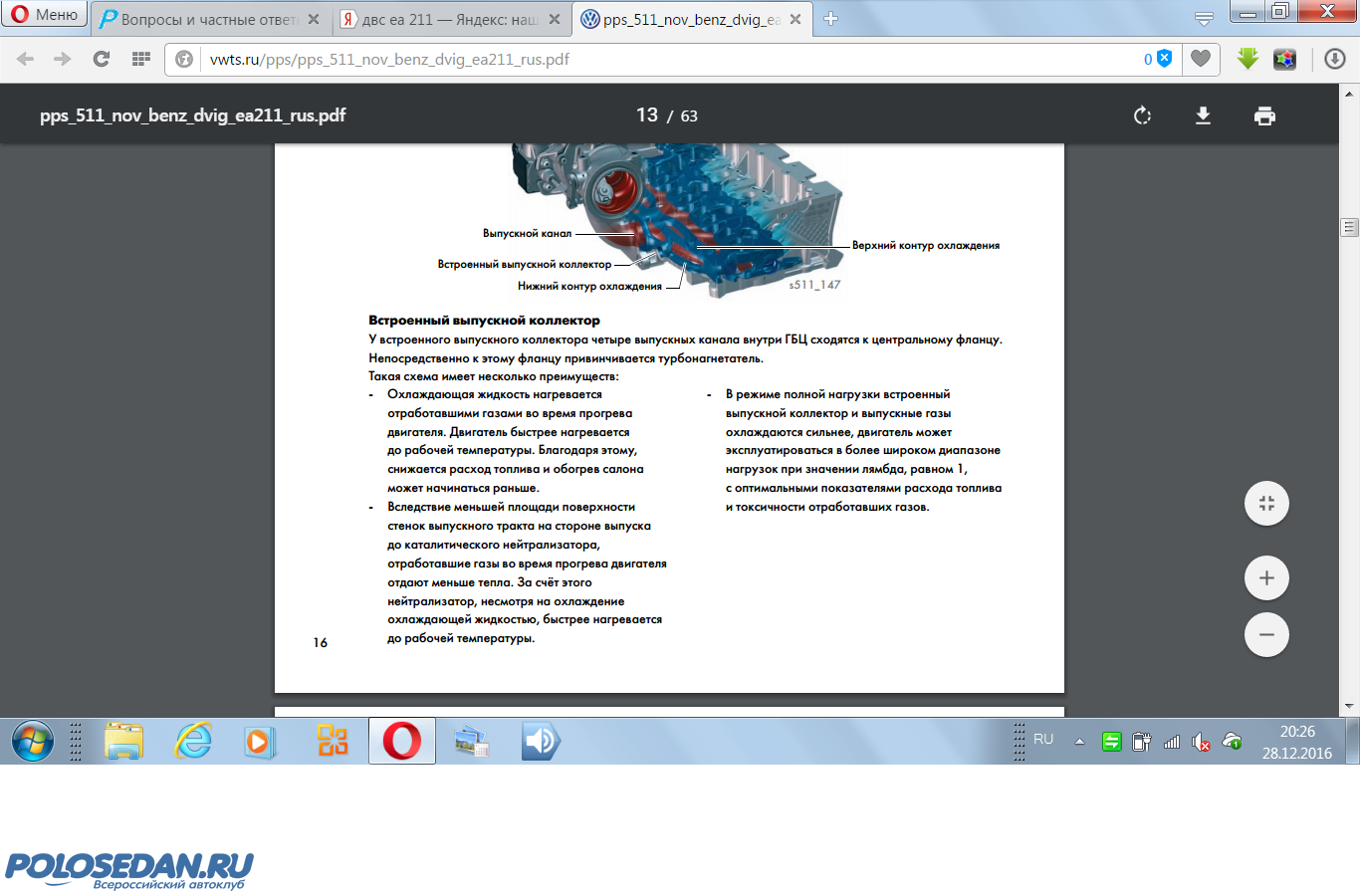Viewport: 1360px width, 896px height.
Task: Add page to bookmarks with heart icon
Action: [x=1201, y=59]
